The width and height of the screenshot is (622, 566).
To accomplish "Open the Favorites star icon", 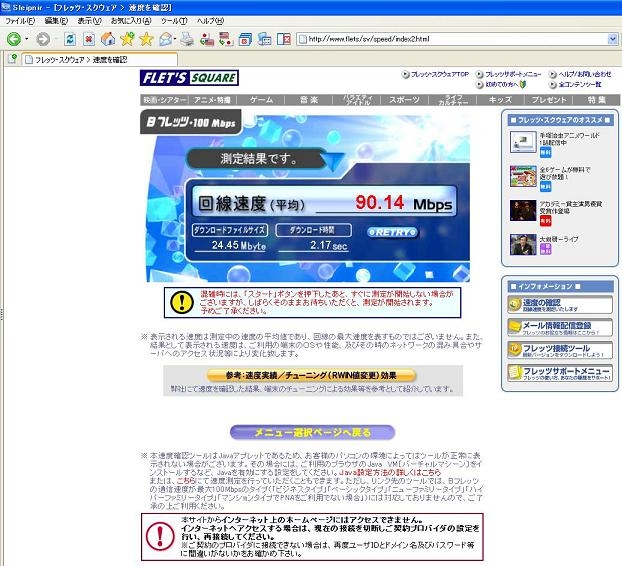I will click(146, 39).
